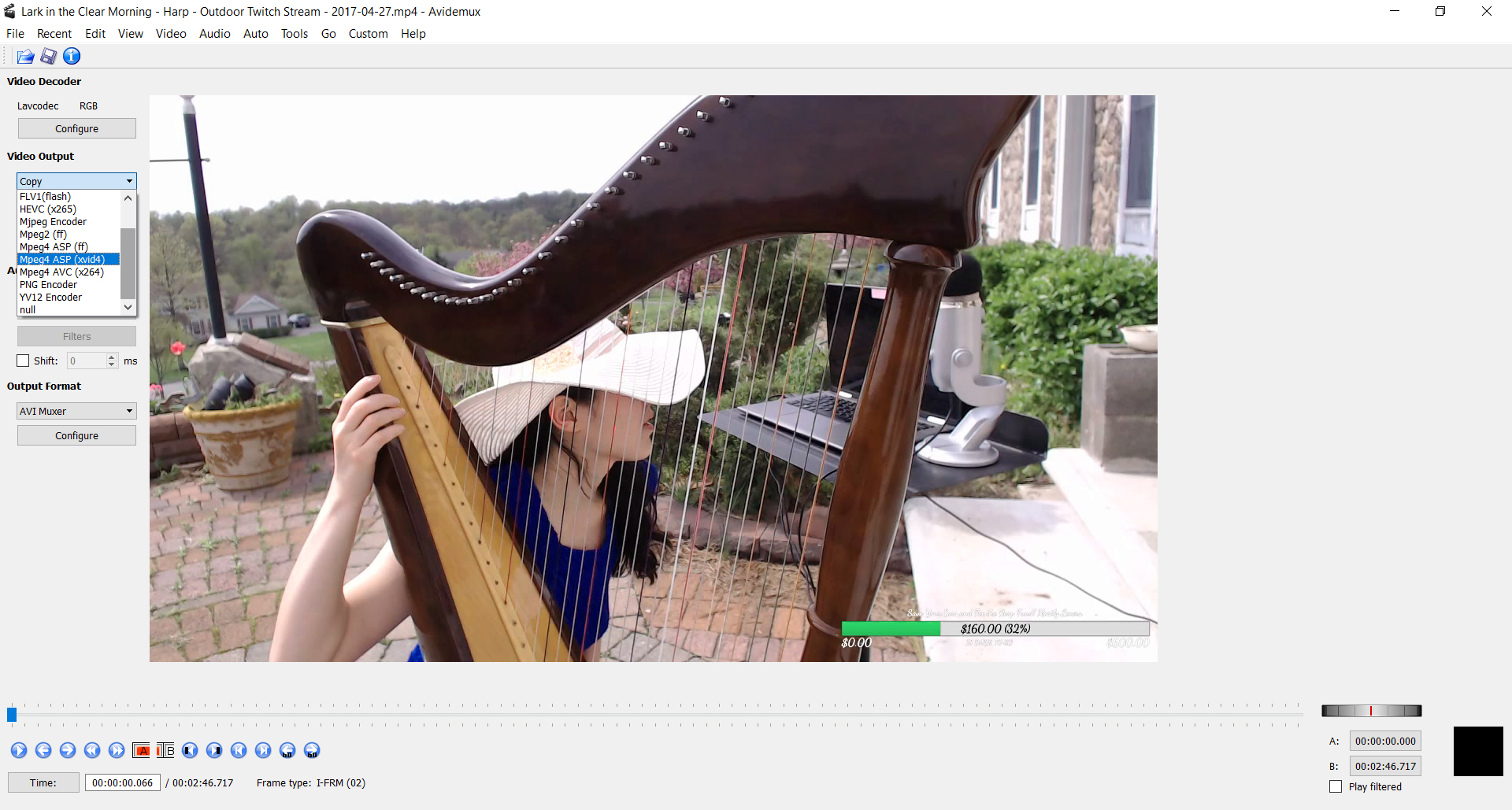Set selection start marker A
Screen dimensions: 1512x810
coord(142,750)
